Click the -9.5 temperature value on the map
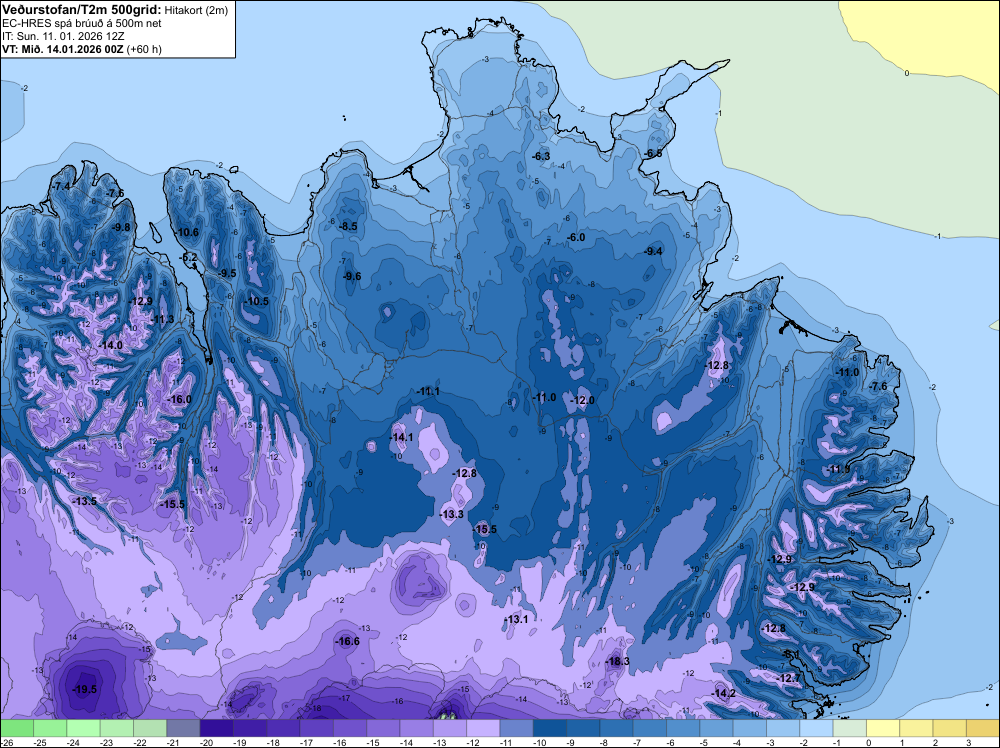The image size is (1000, 748). [227, 273]
